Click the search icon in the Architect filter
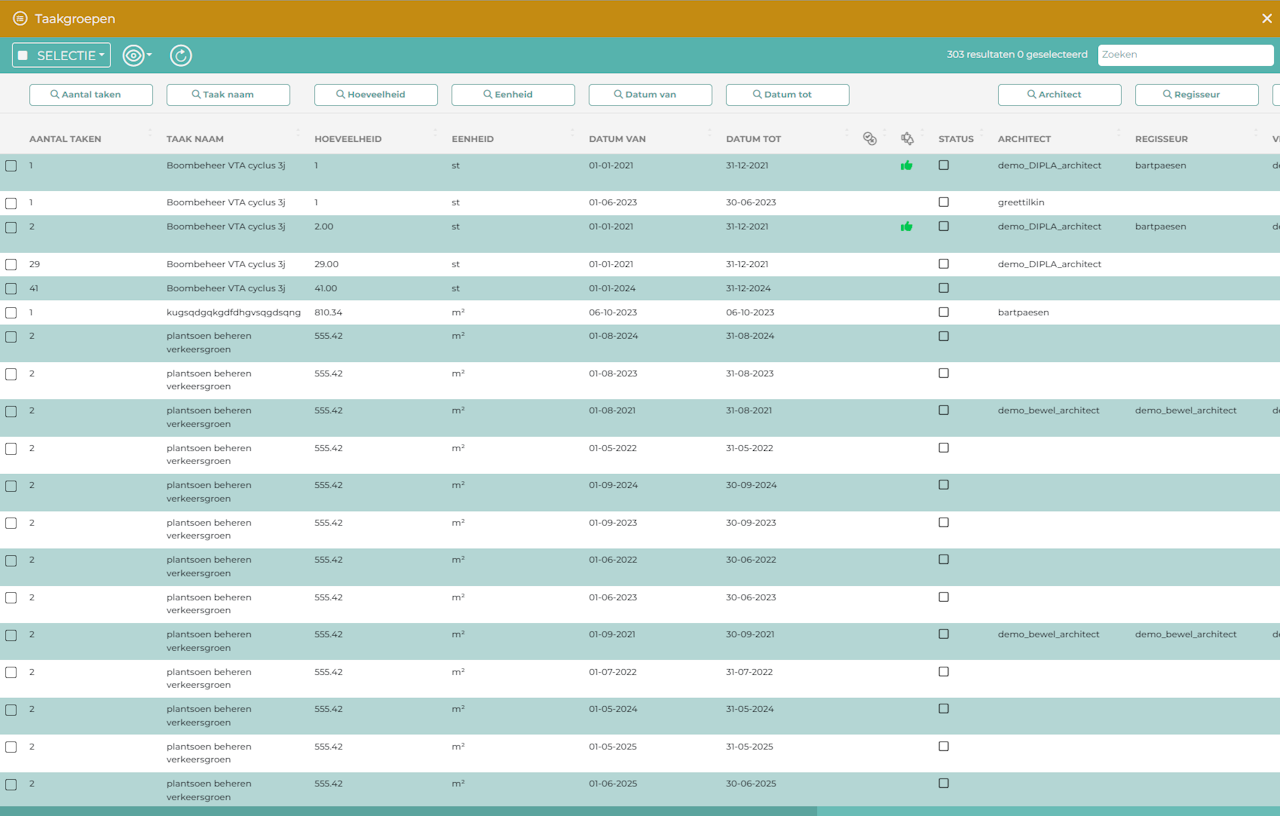Viewport: 1280px width, 816px height. (1031, 95)
